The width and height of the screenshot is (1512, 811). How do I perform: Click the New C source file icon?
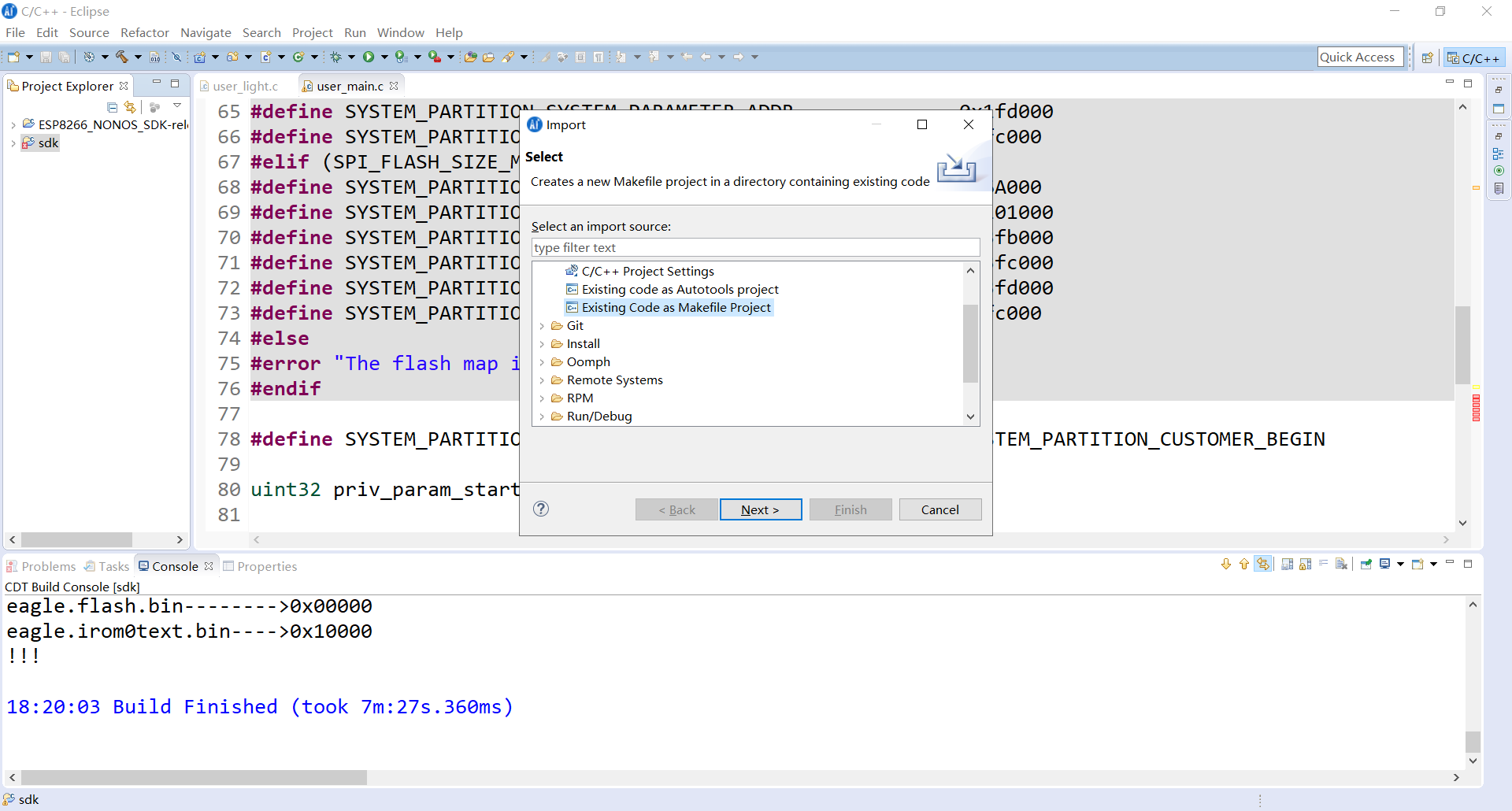point(266,57)
